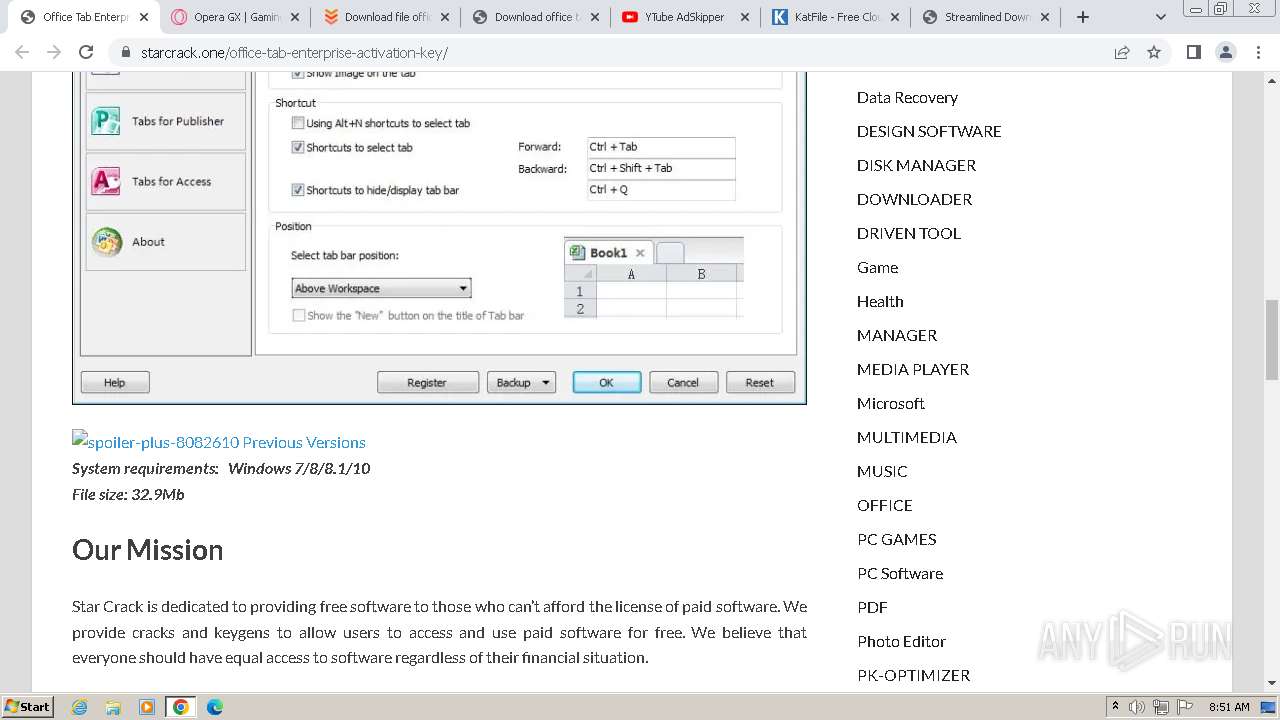
Task: Open the DESIGN SOFTWARE category
Action: [x=929, y=131]
